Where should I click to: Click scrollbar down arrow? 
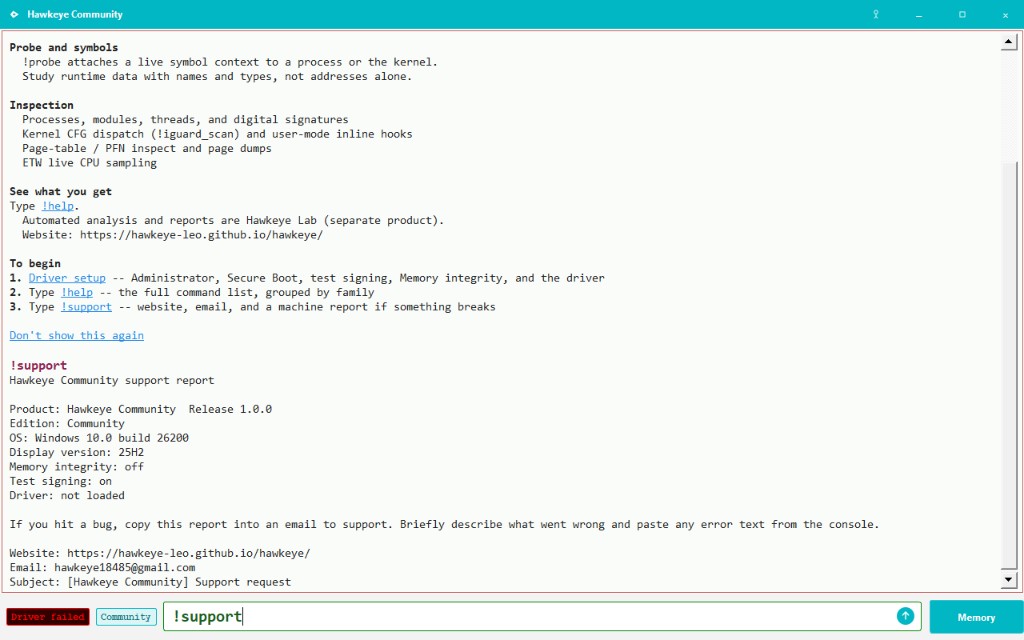coord(1008,579)
